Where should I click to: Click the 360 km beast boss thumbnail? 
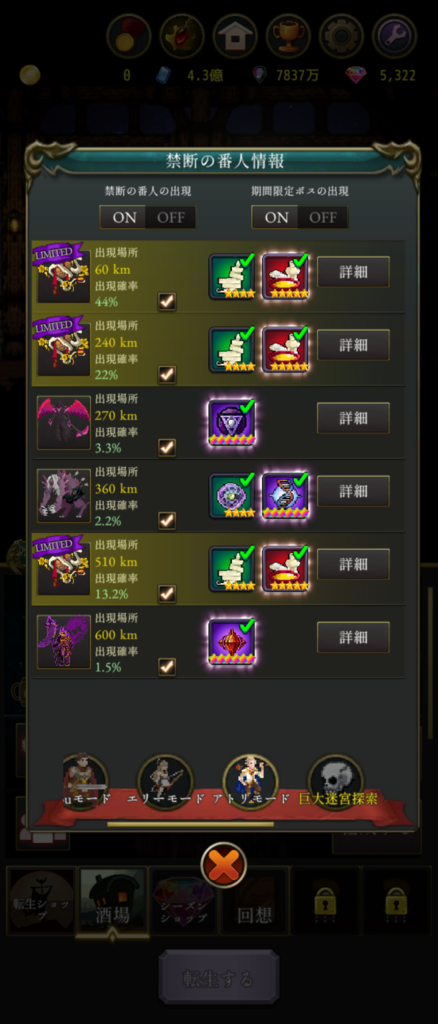[64, 496]
